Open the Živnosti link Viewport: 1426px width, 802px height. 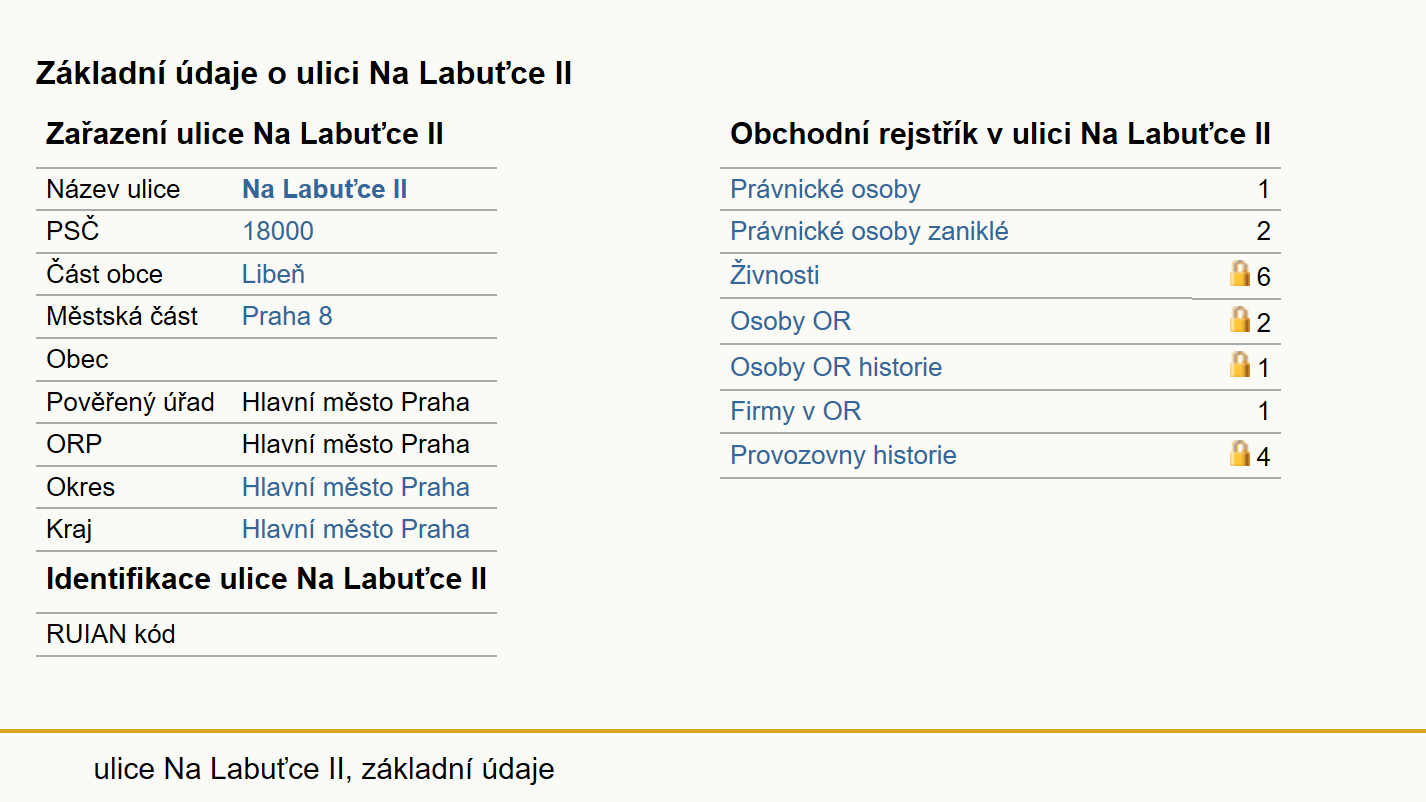pyautogui.click(x=775, y=275)
